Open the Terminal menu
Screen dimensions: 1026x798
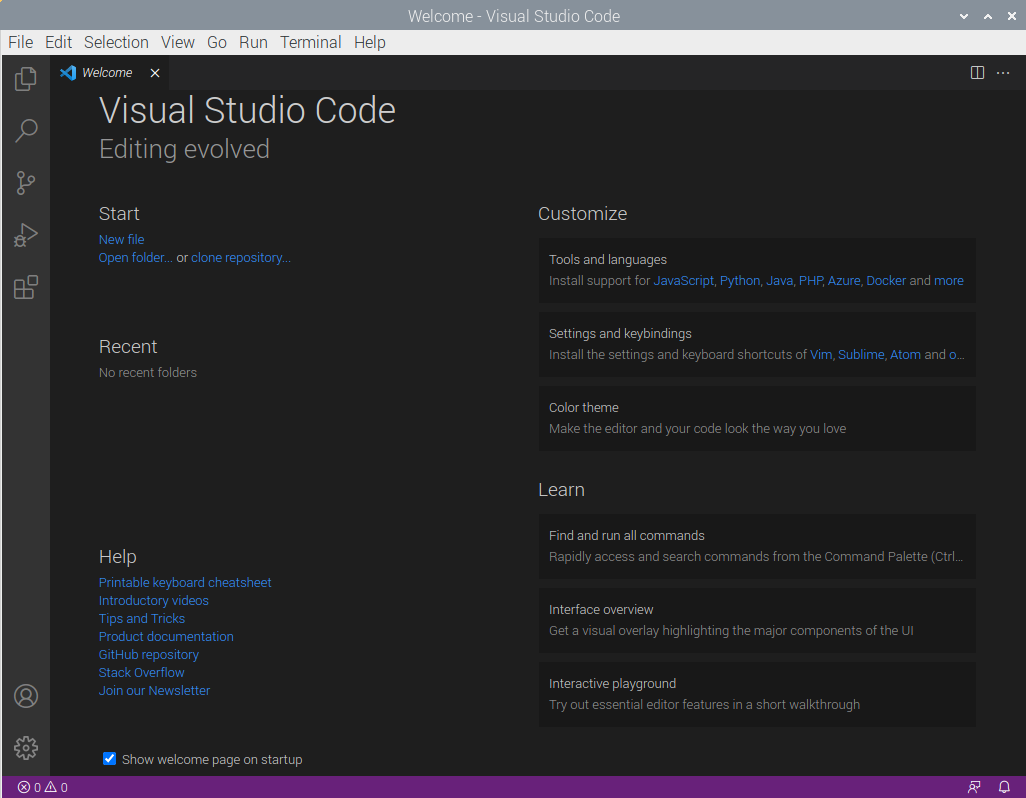click(310, 42)
